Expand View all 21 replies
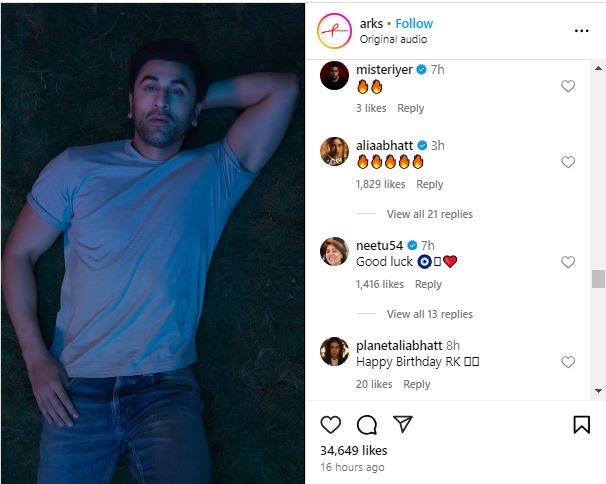This screenshot has height=484, width=606. (x=429, y=214)
